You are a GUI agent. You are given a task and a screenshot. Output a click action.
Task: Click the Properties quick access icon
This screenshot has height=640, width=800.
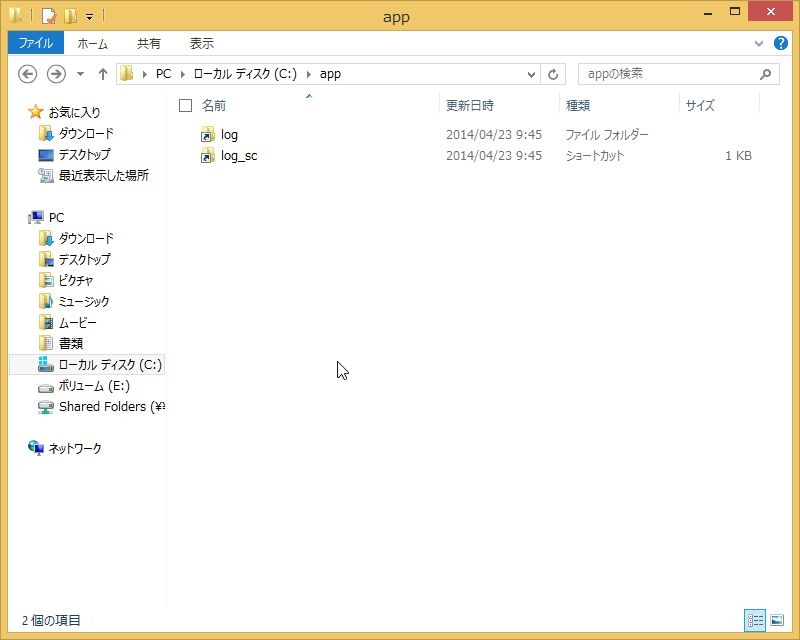click(48, 16)
